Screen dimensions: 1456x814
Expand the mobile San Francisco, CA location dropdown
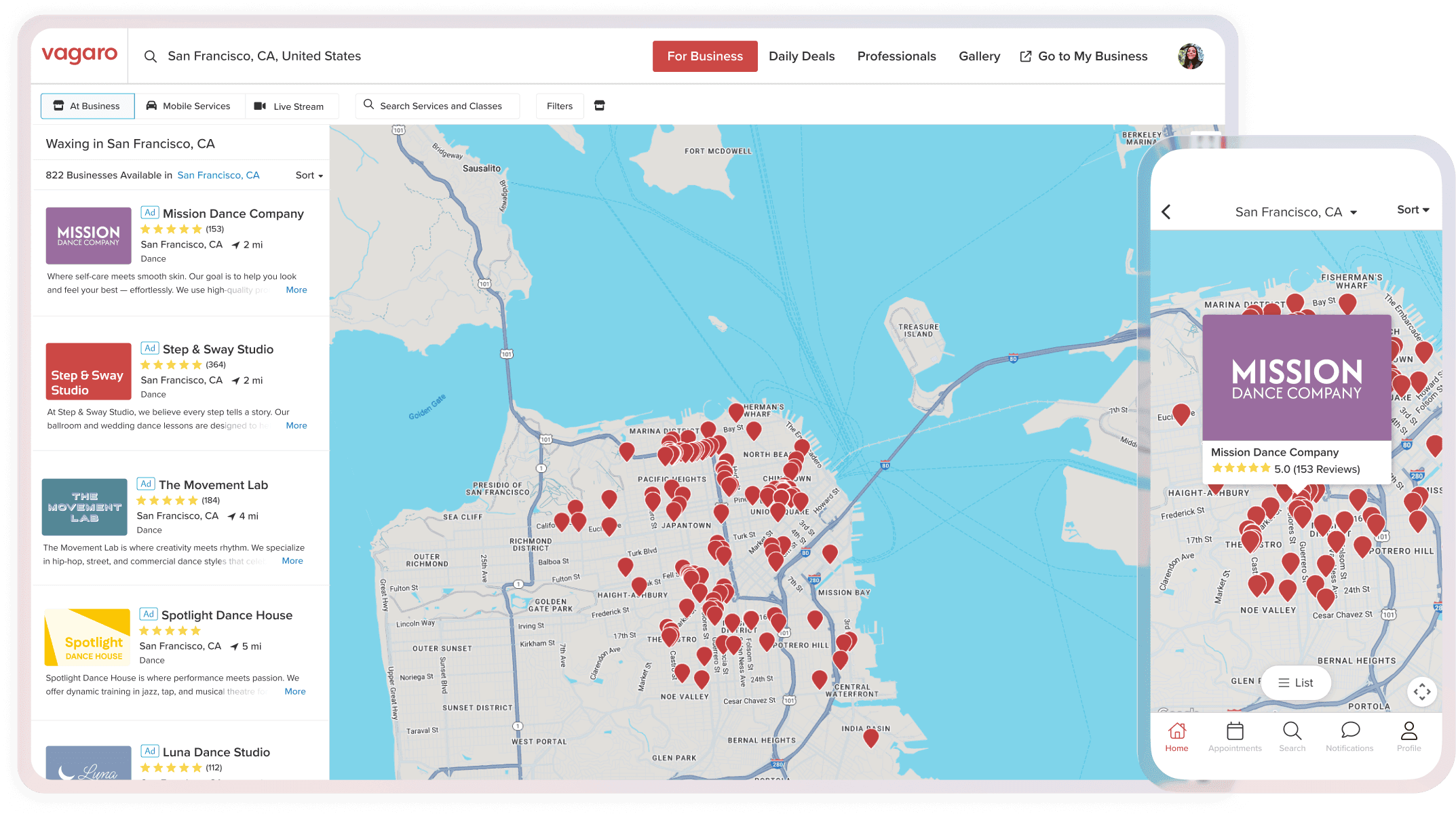(x=1295, y=212)
